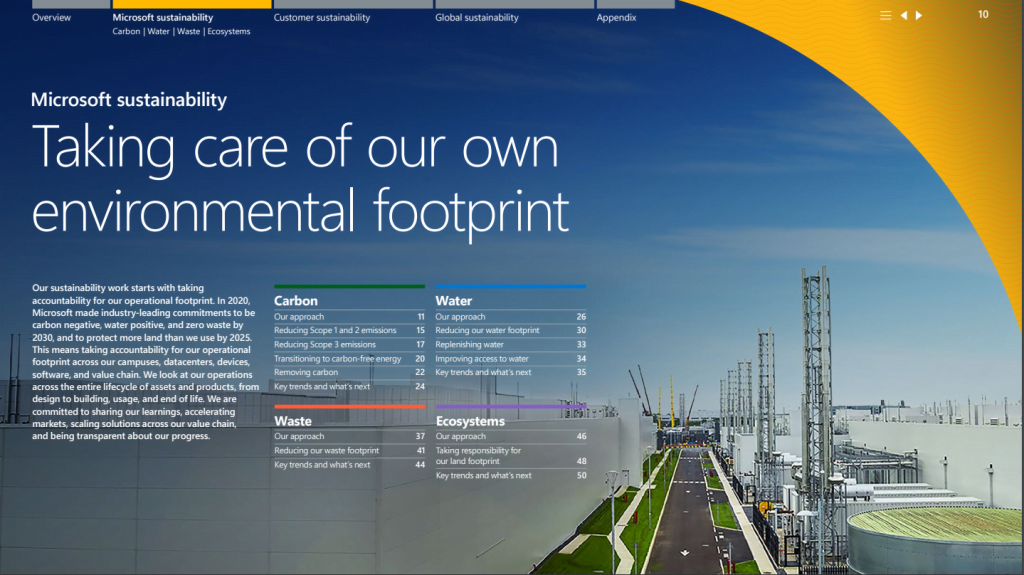Open the Customer sustainability tab
Screen dimensions: 1024x575
pyautogui.click(x=322, y=18)
